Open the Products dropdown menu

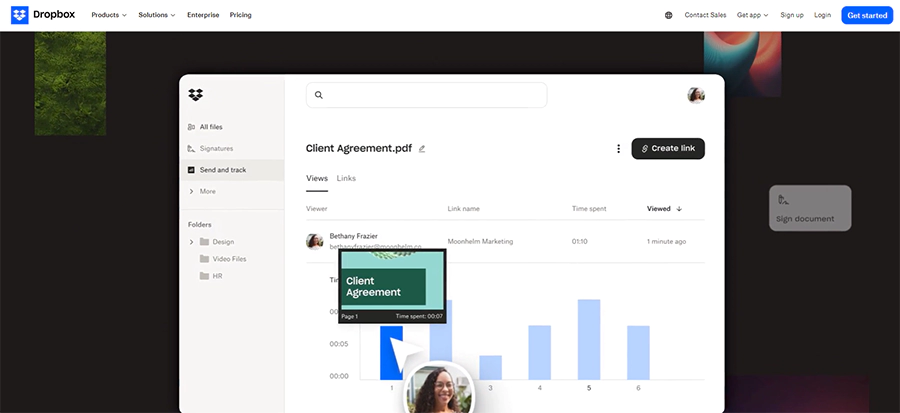109,15
